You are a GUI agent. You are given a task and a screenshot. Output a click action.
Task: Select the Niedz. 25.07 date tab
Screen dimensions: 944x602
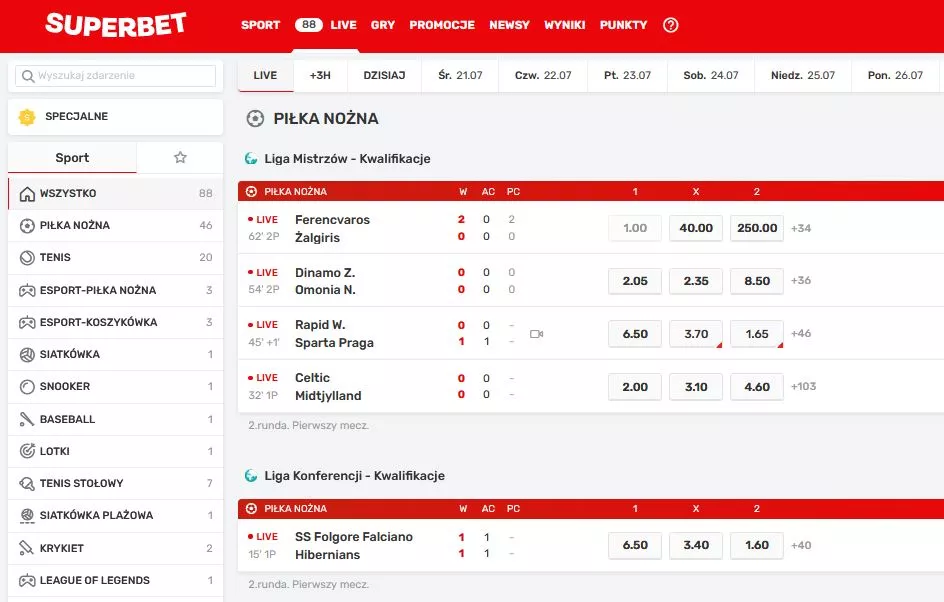[803, 76]
